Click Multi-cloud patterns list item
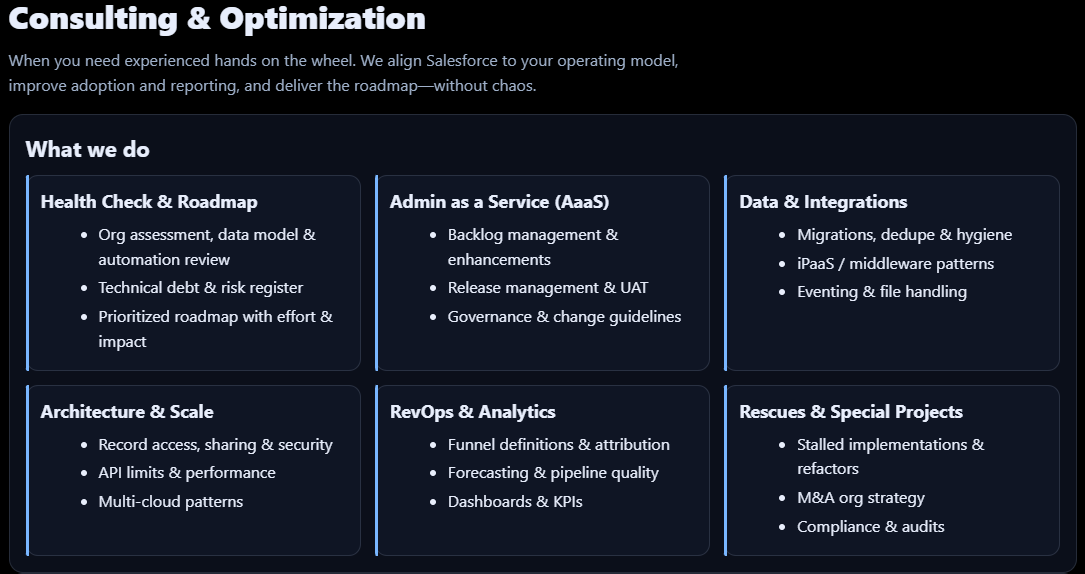 (x=170, y=502)
